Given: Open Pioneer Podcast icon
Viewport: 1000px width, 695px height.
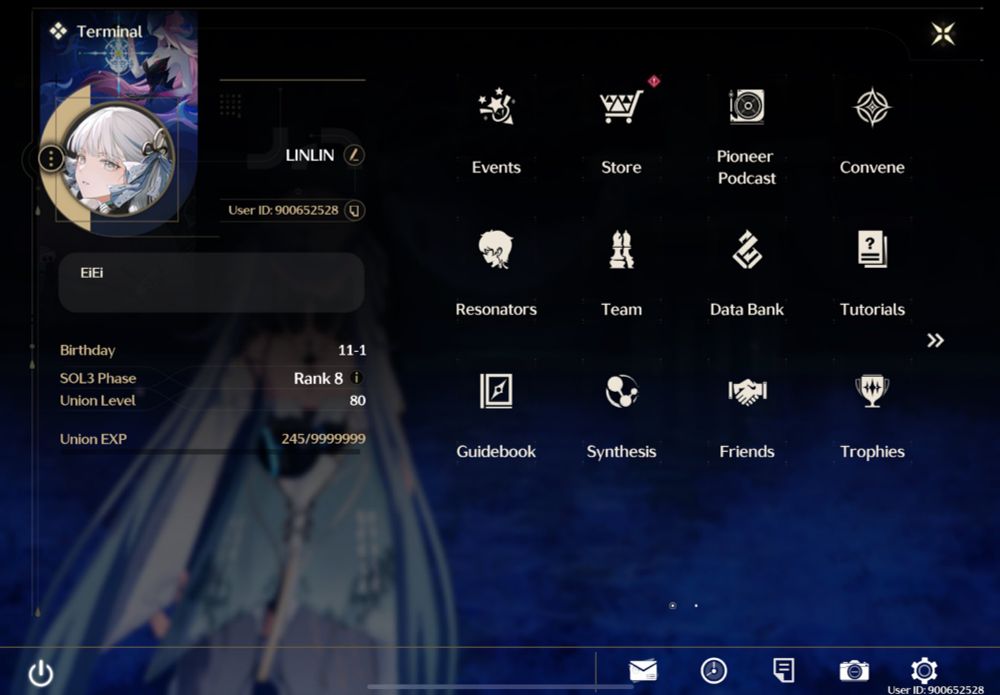Looking at the screenshot, I should (746, 106).
